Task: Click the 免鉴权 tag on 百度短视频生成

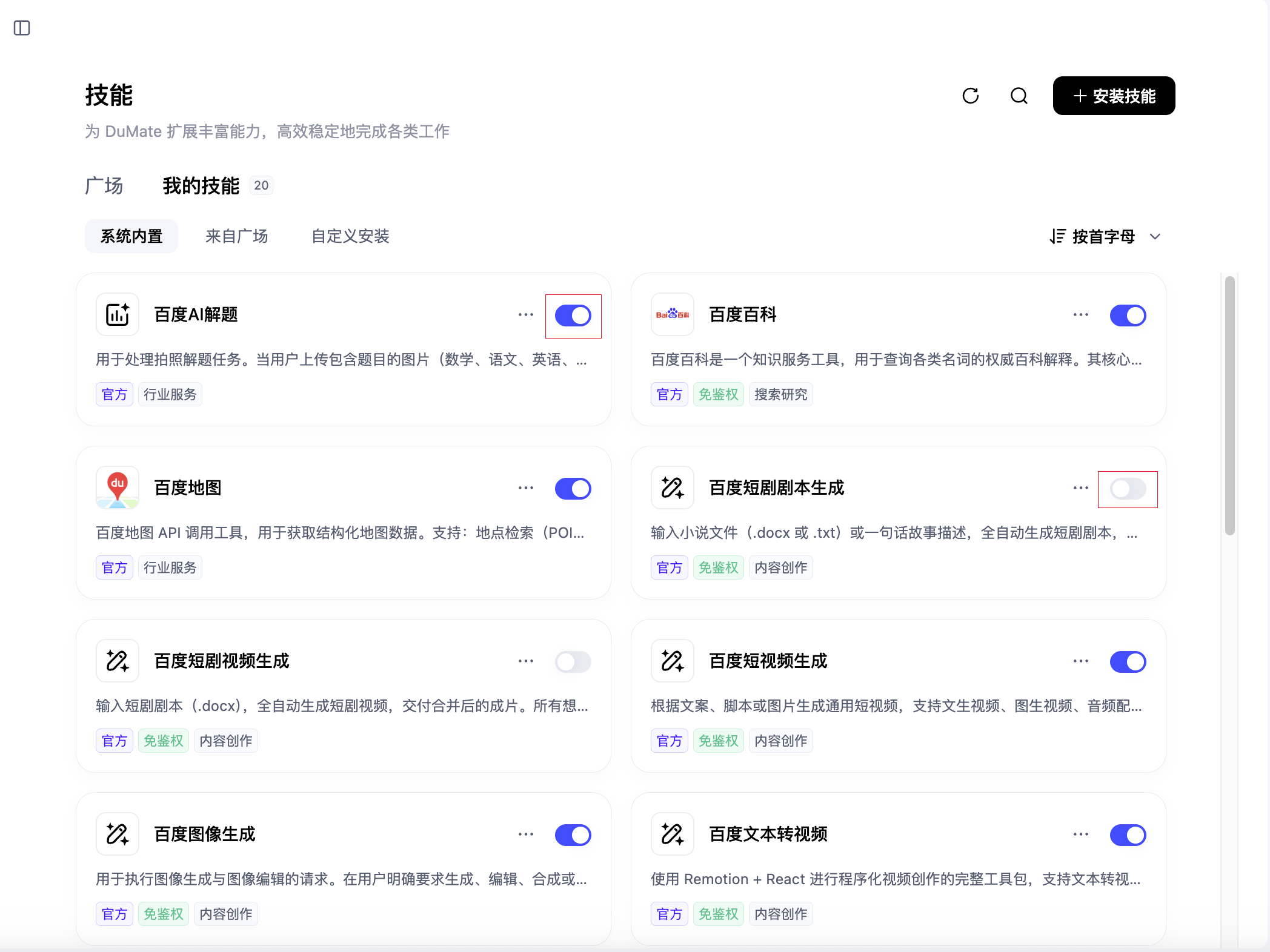Action: click(718, 741)
